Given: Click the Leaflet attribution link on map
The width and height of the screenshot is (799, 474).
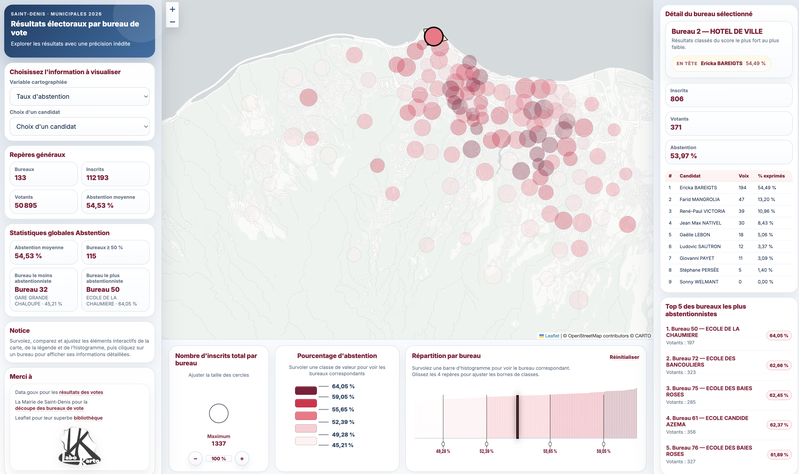Looking at the screenshot, I should pos(551,336).
